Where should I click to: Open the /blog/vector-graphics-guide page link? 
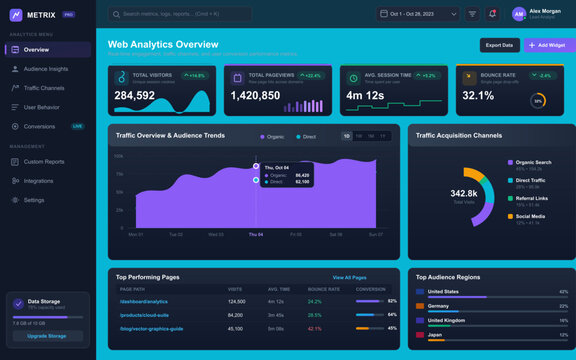pos(151,329)
